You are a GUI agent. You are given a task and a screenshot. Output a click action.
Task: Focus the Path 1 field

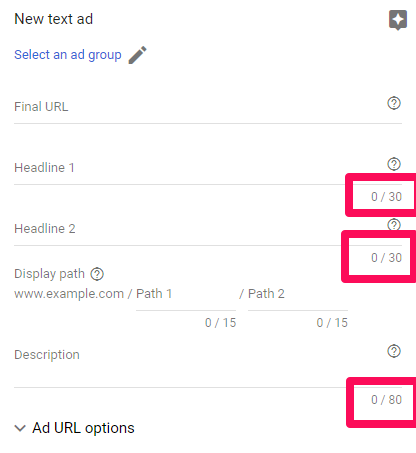pyautogui.click(x=186, y=294)
